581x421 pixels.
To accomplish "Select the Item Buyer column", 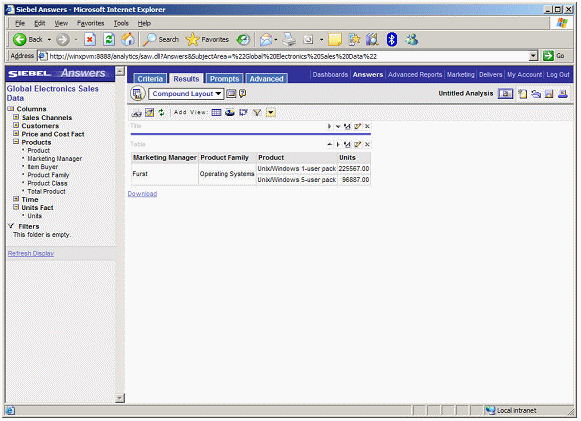I will [43, 167].
